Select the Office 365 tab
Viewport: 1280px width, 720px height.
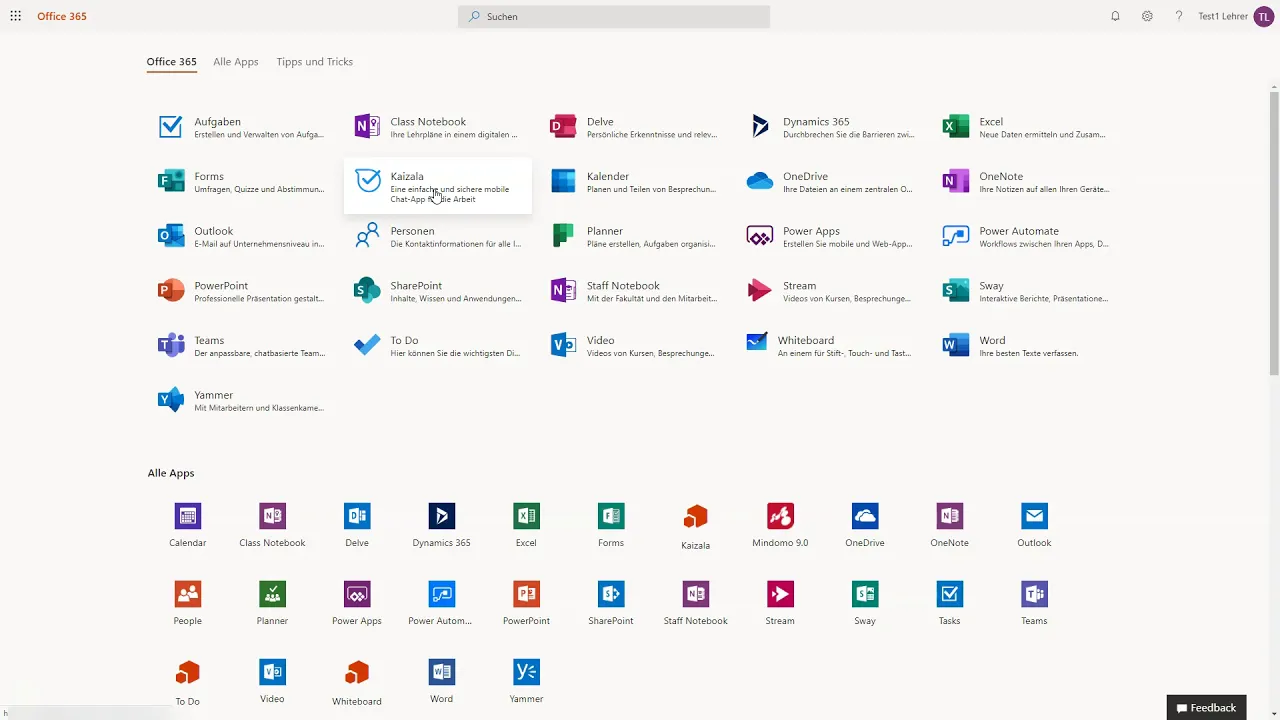(171, 62)
